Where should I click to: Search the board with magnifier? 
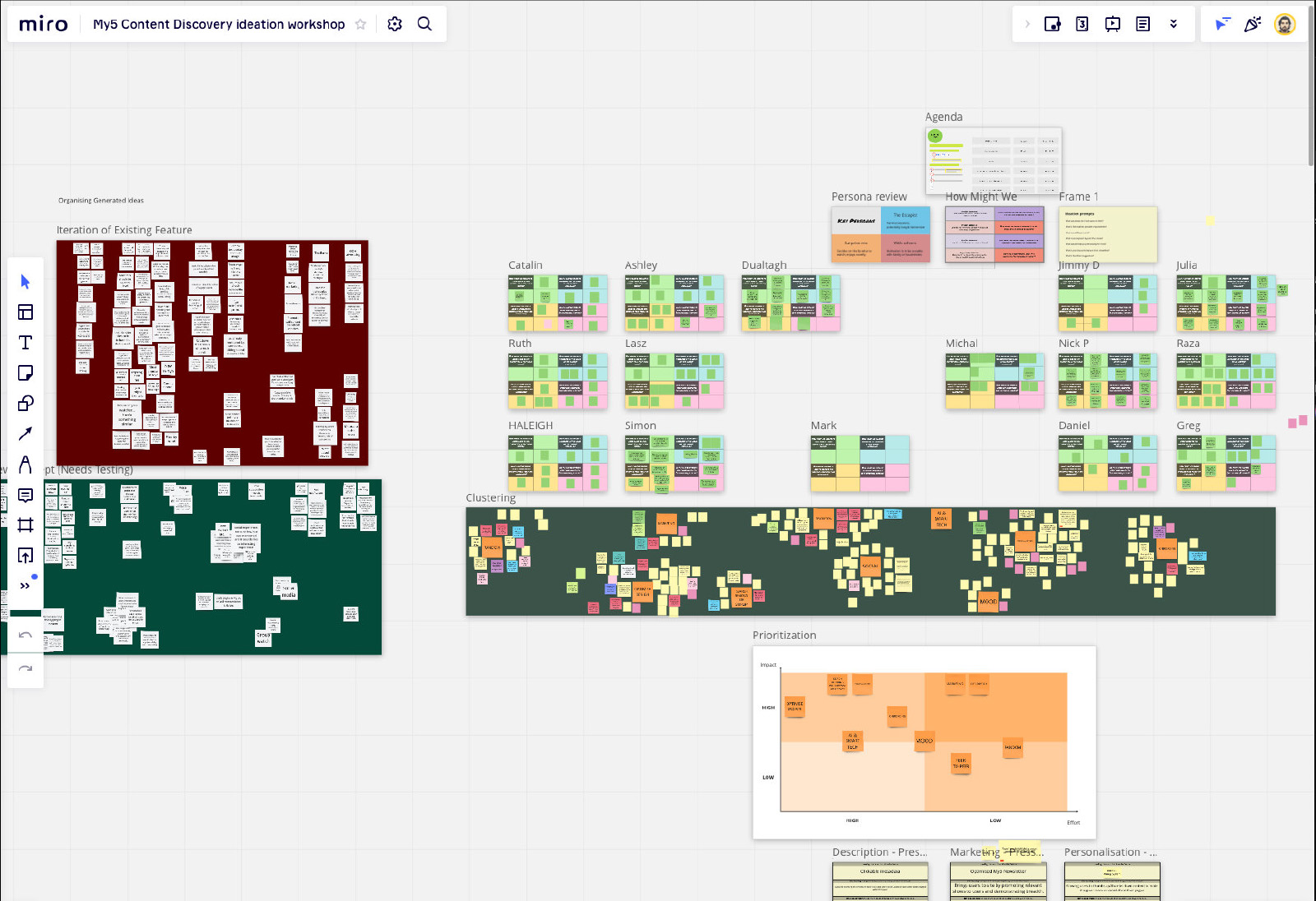[x=424, y=25]
